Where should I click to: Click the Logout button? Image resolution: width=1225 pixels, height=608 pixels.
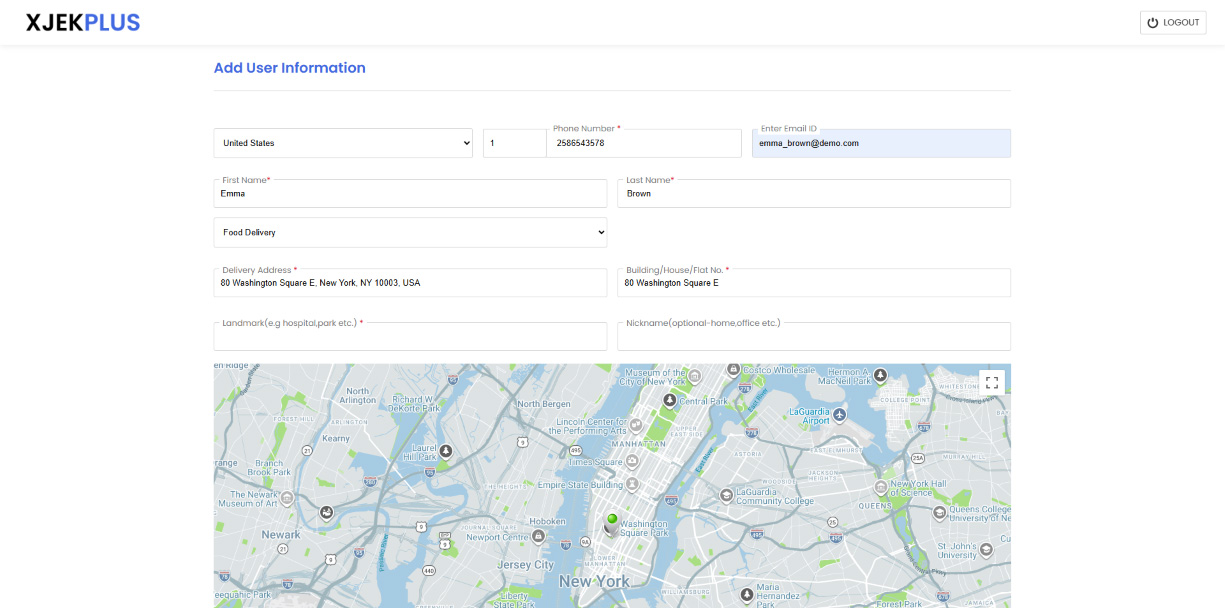1173,22
